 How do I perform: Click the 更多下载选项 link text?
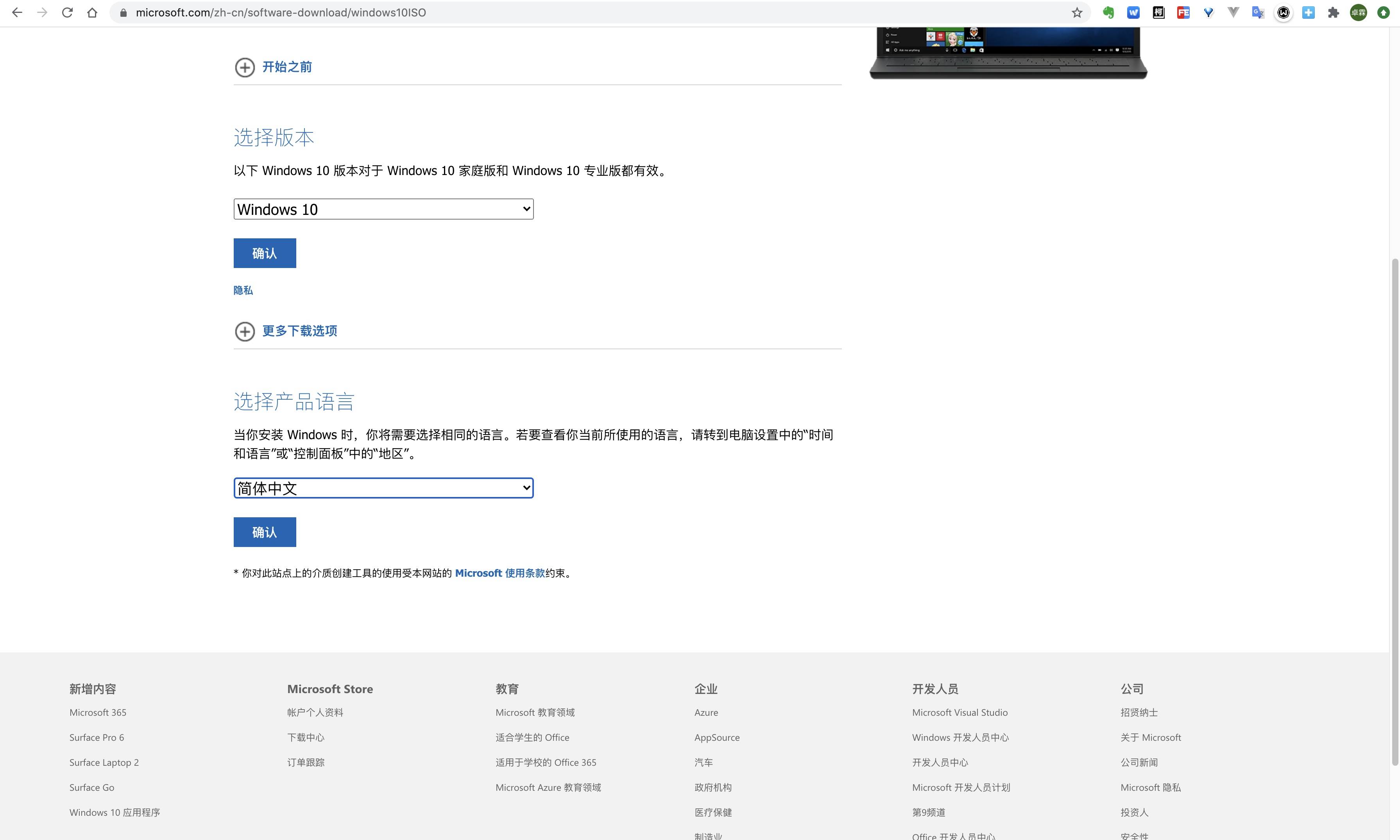click(x=299, y=331)
